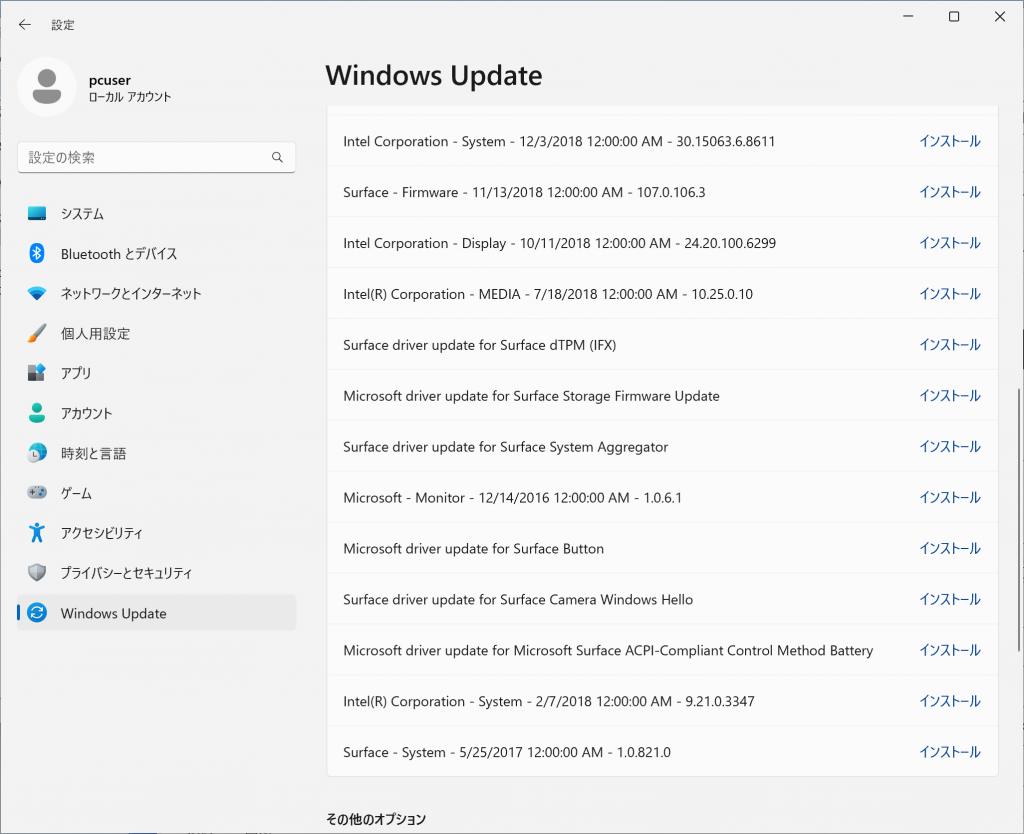Click the Windows Update sync icon
1024x834 pixels.
tap(37, 613)
